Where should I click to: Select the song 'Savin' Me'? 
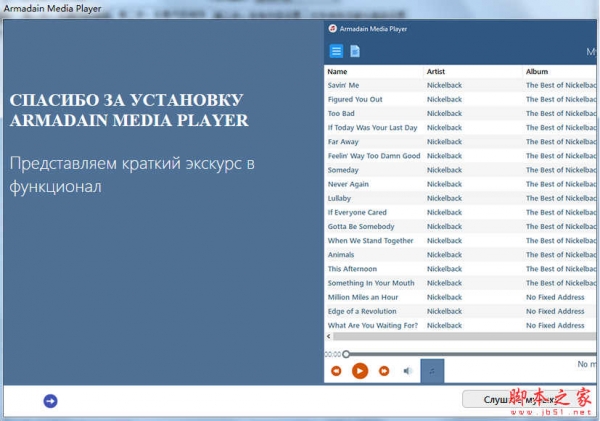click(343, 86)
